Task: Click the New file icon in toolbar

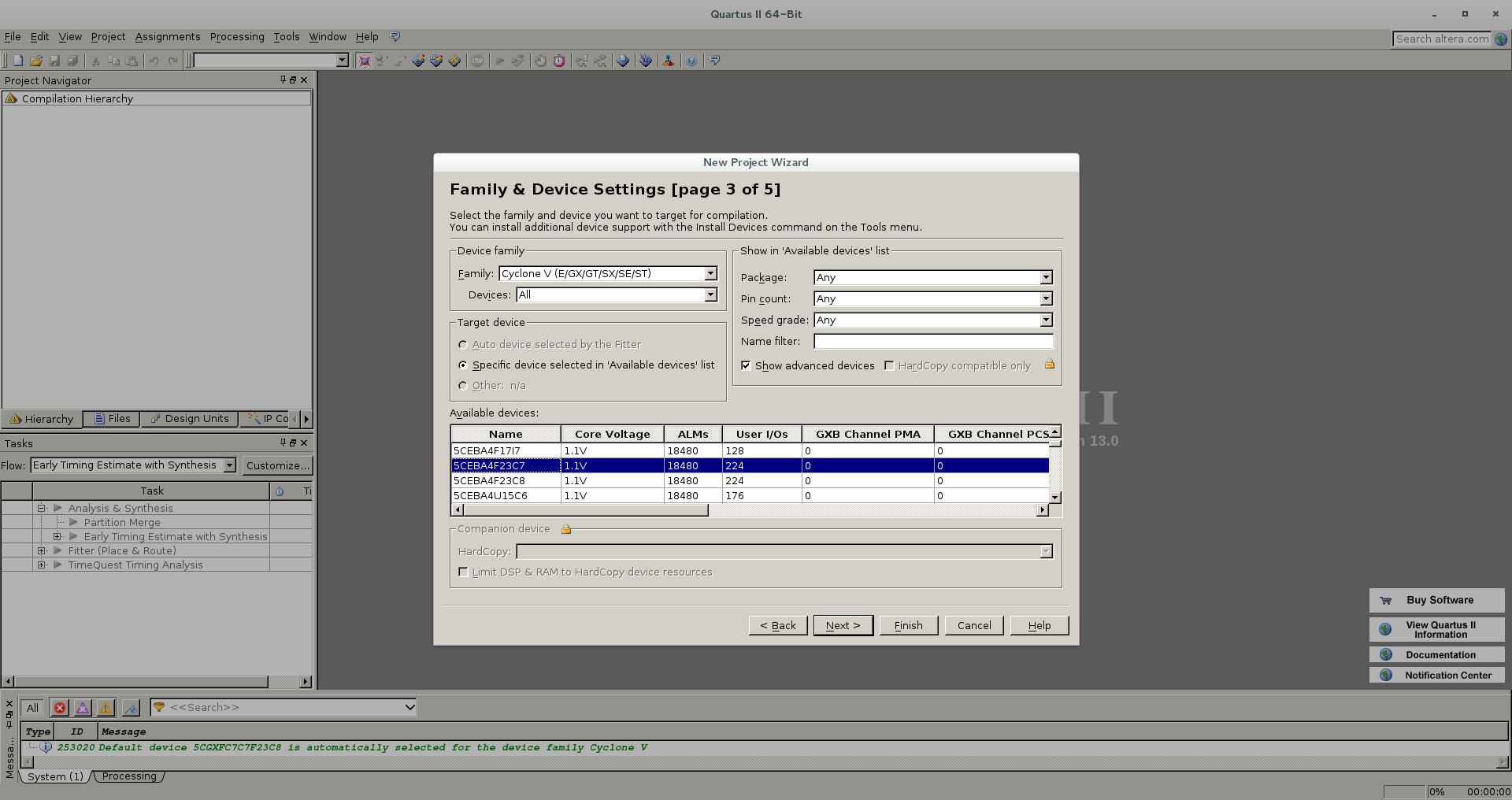Action: [18, 61]
